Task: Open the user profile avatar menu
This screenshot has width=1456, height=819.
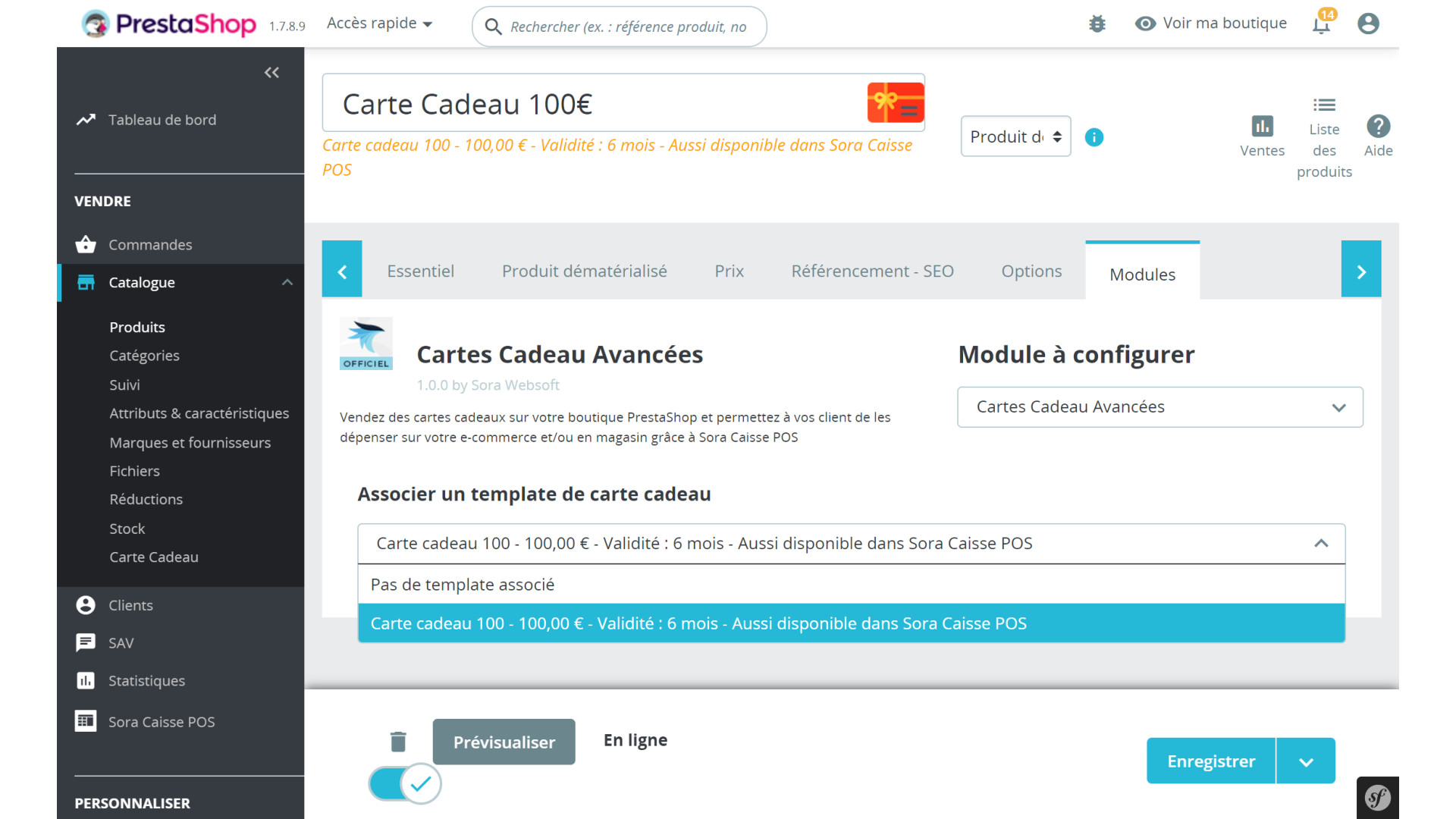Action: 1368,24
